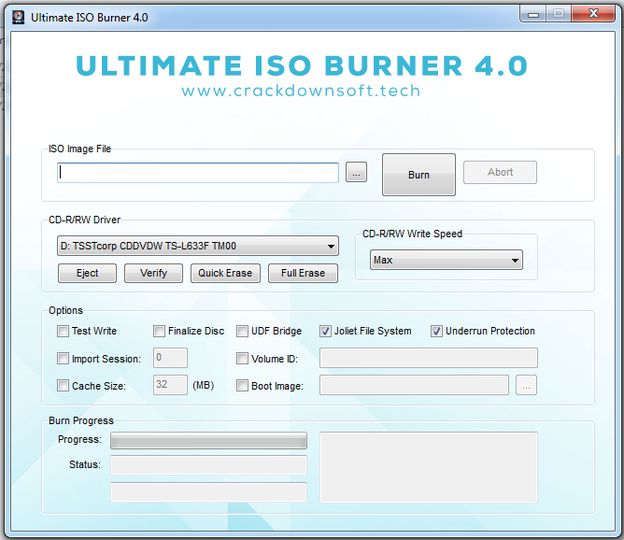The image size is (624, 540).
Task: Click the Volume ID text field
Action: tap(428, 358)
